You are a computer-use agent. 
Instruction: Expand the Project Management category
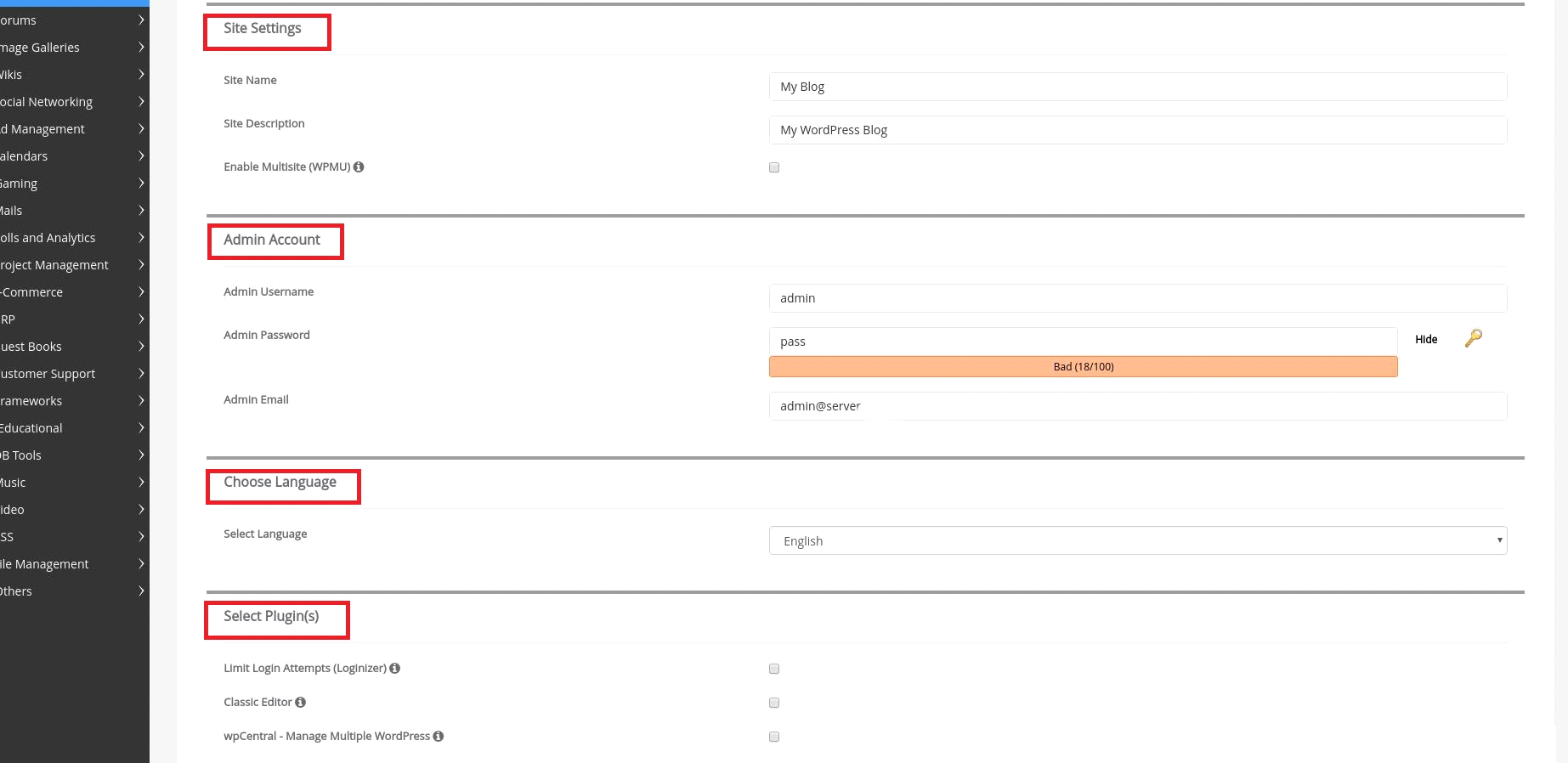72,265
